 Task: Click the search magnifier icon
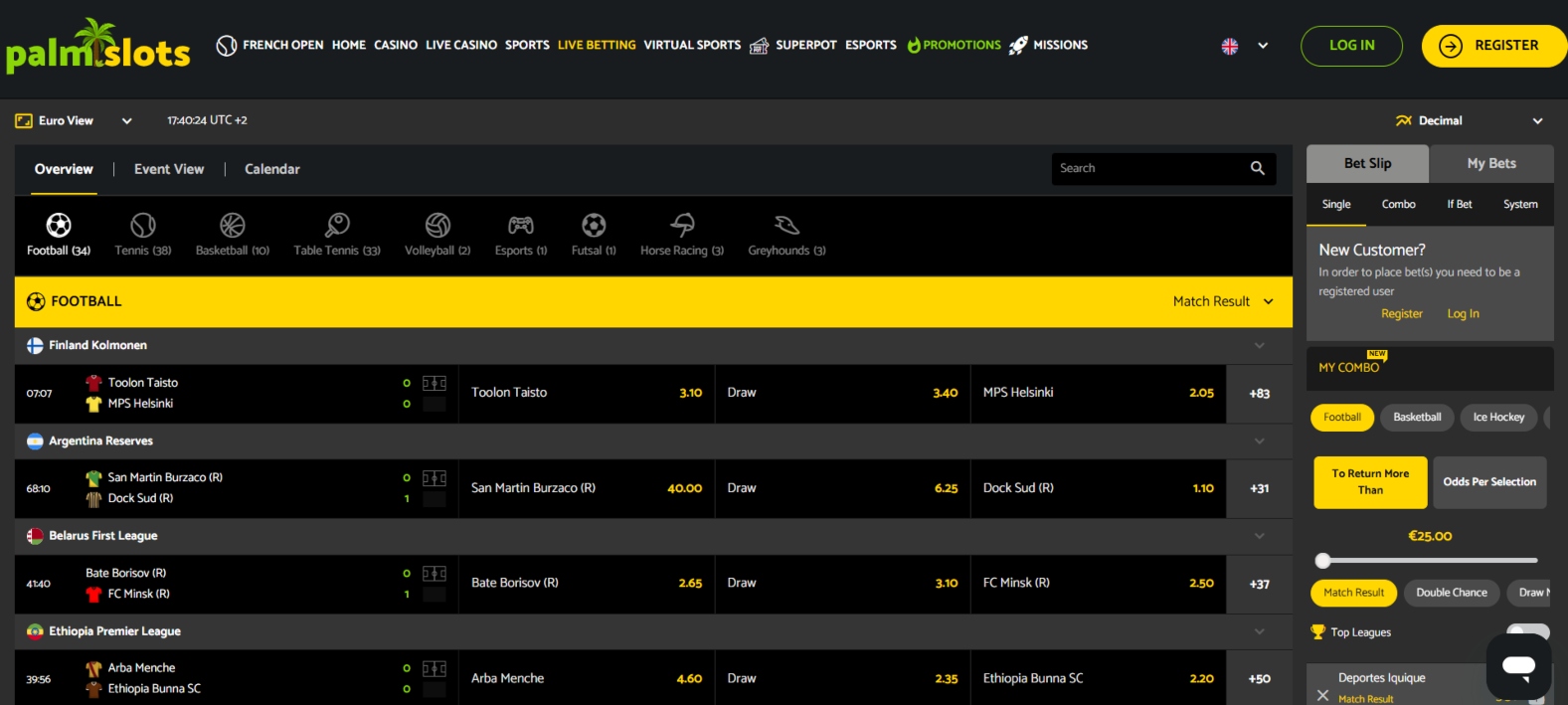[x=1258, y=168]
